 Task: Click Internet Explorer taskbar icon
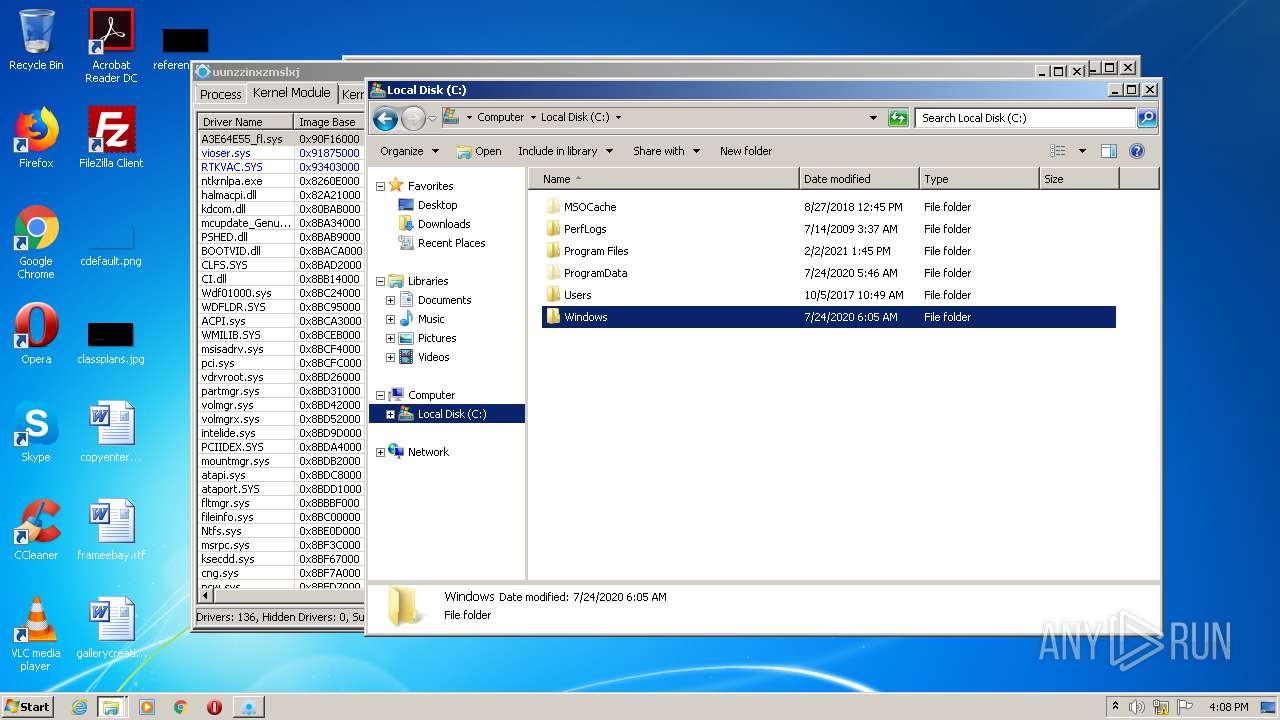tap(79, 707)
